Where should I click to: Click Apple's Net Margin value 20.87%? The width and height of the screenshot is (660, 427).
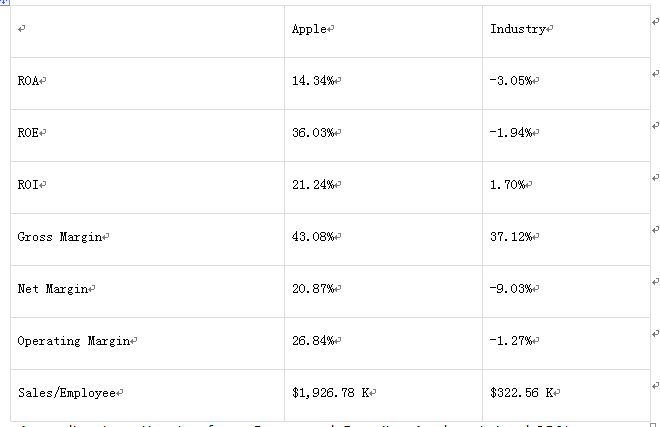(x=312, y=289)
